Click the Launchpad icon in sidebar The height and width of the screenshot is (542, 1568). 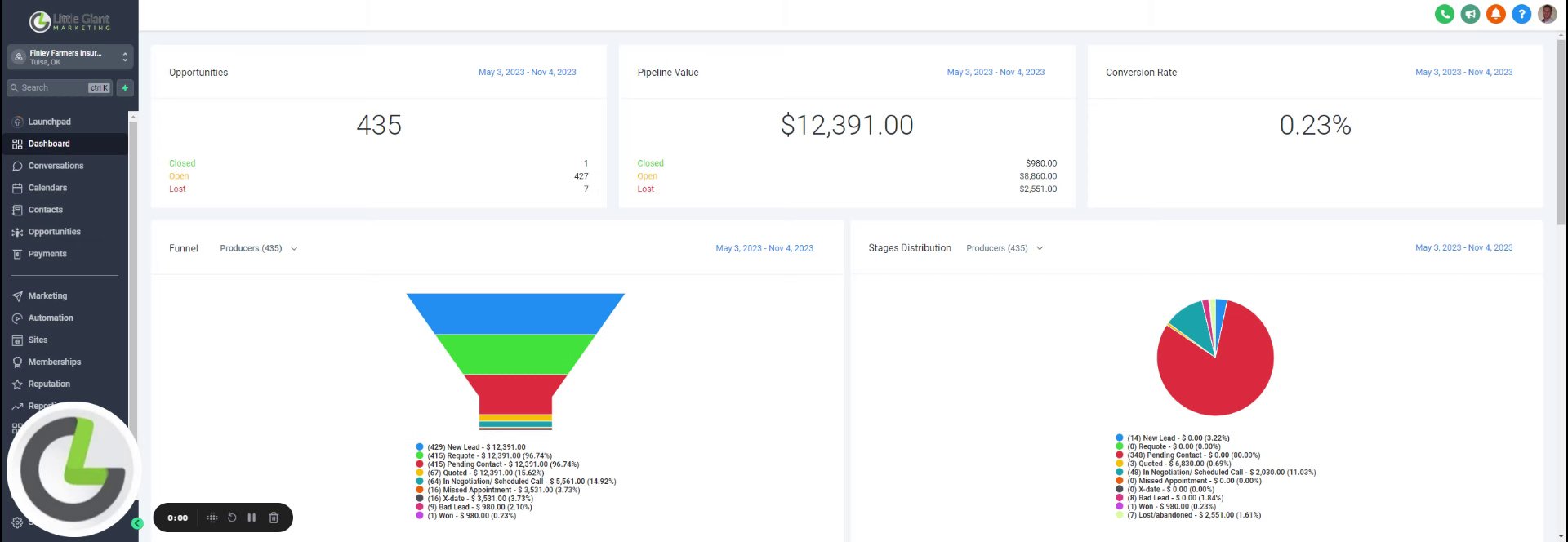(17, 122)
